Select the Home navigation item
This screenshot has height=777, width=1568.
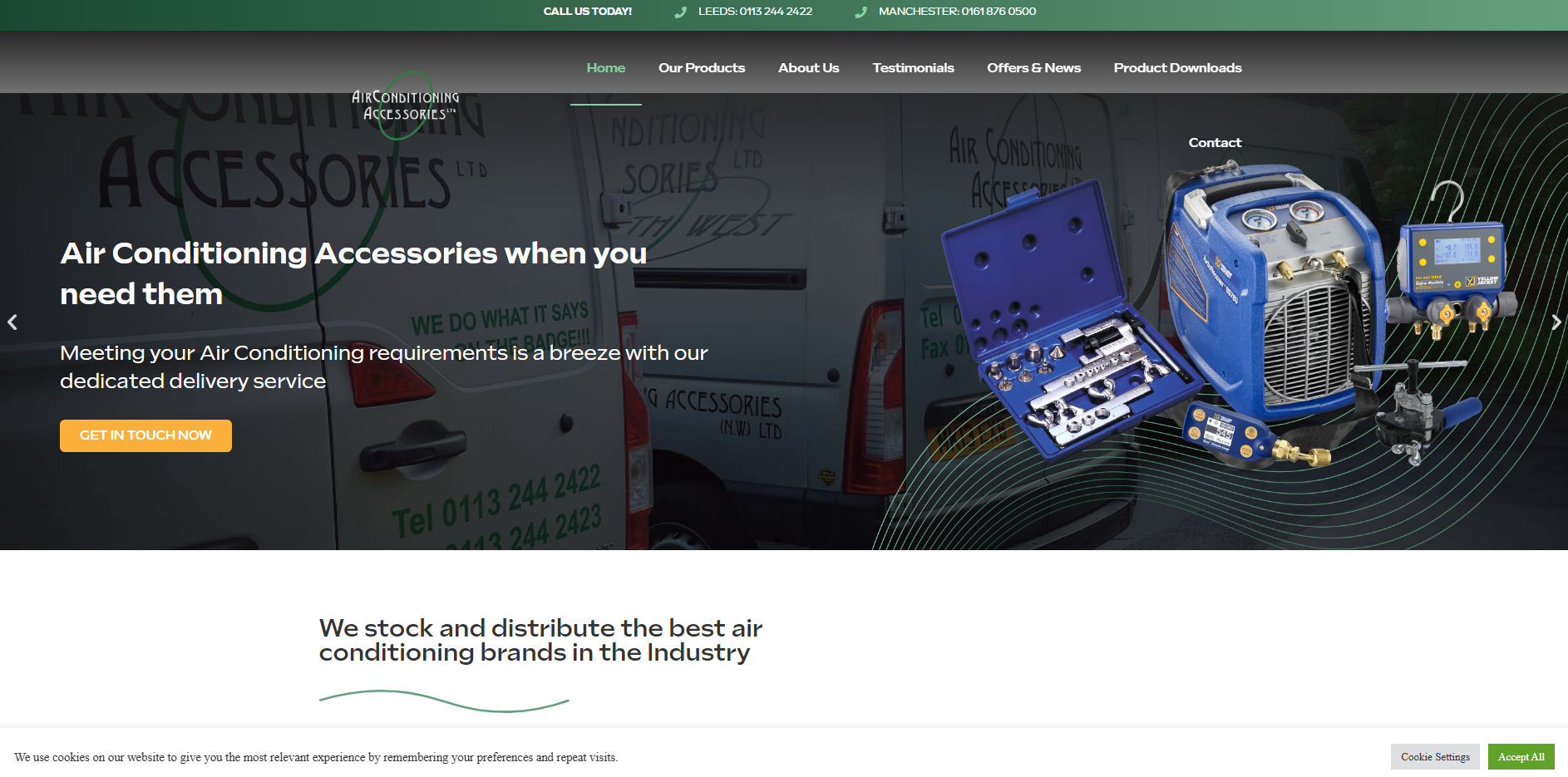[605, 68]
